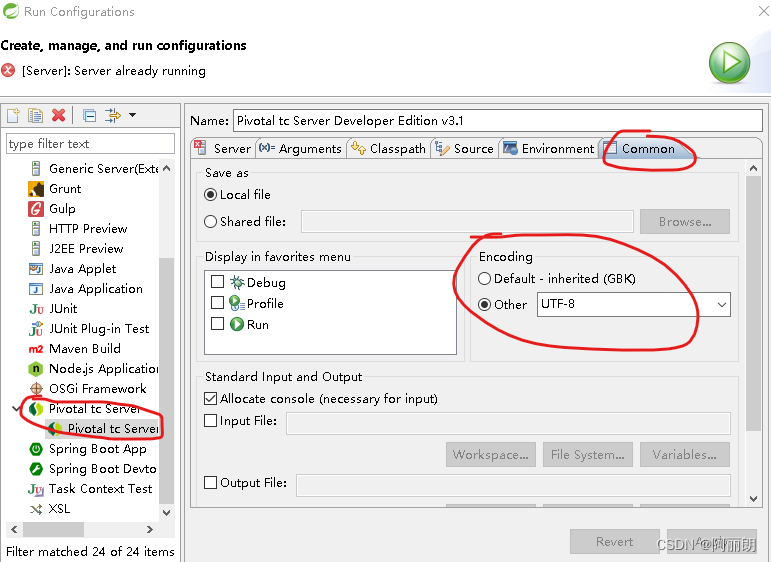The width and height of the screenshot is (771, 562).
Task: Click the green Run arrow banner icon
Action: [729, 63]
